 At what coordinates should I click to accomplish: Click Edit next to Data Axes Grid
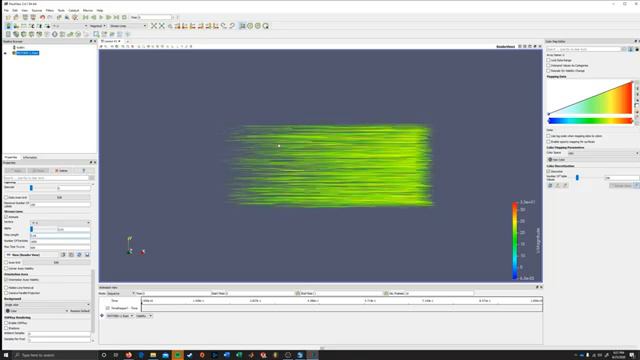click(x=59, y=198)
